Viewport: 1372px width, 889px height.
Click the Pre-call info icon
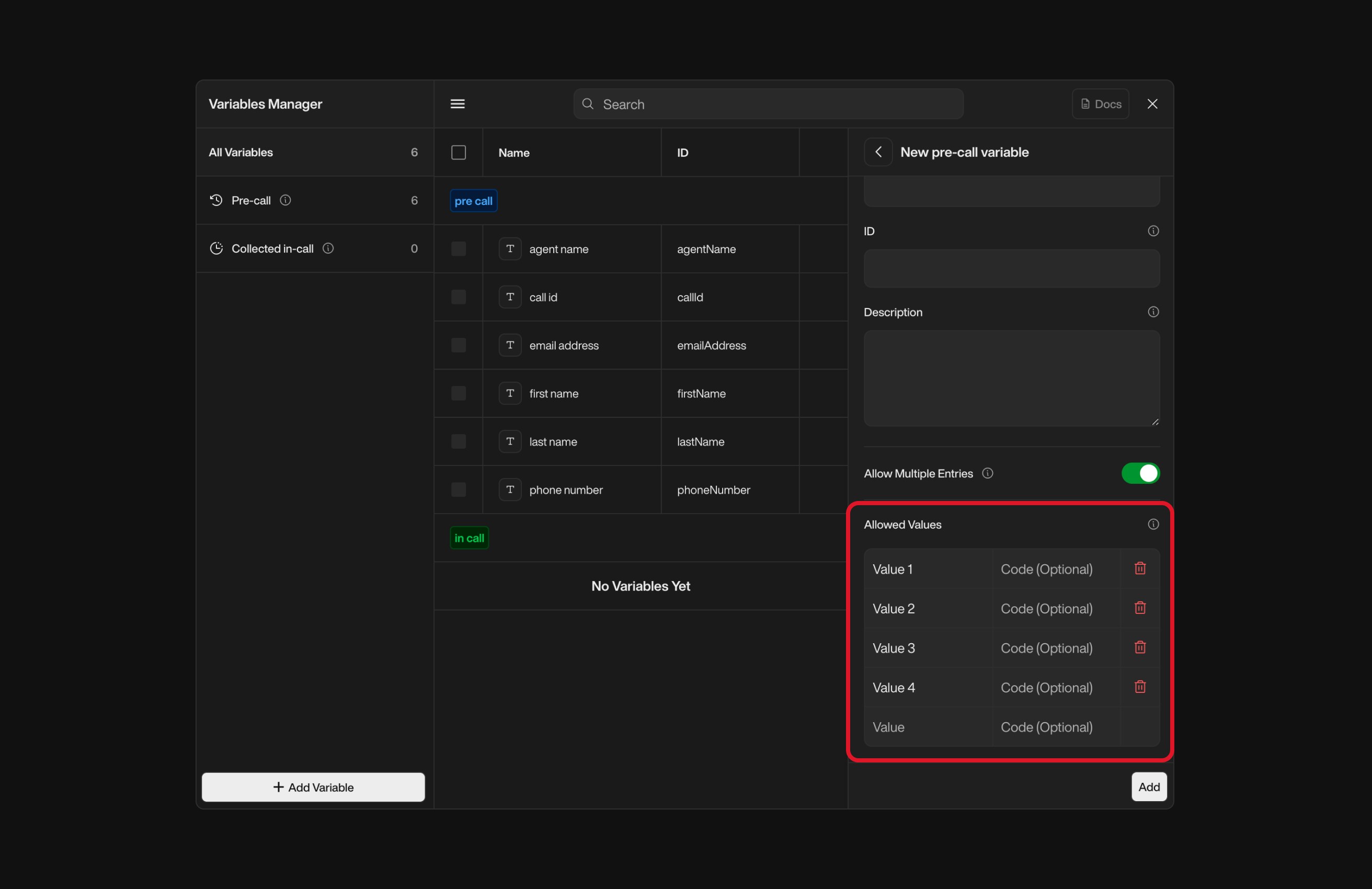coord(285,200)
